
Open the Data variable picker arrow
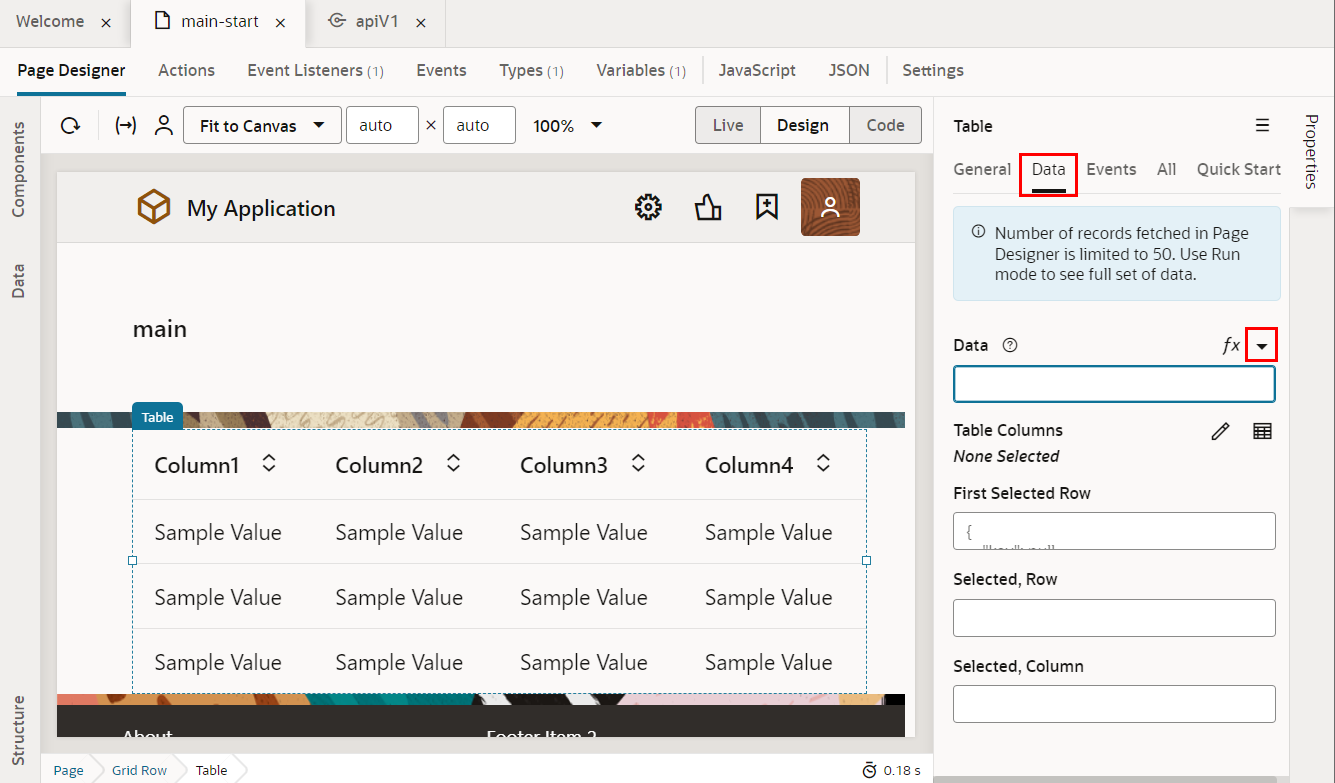1262,346
